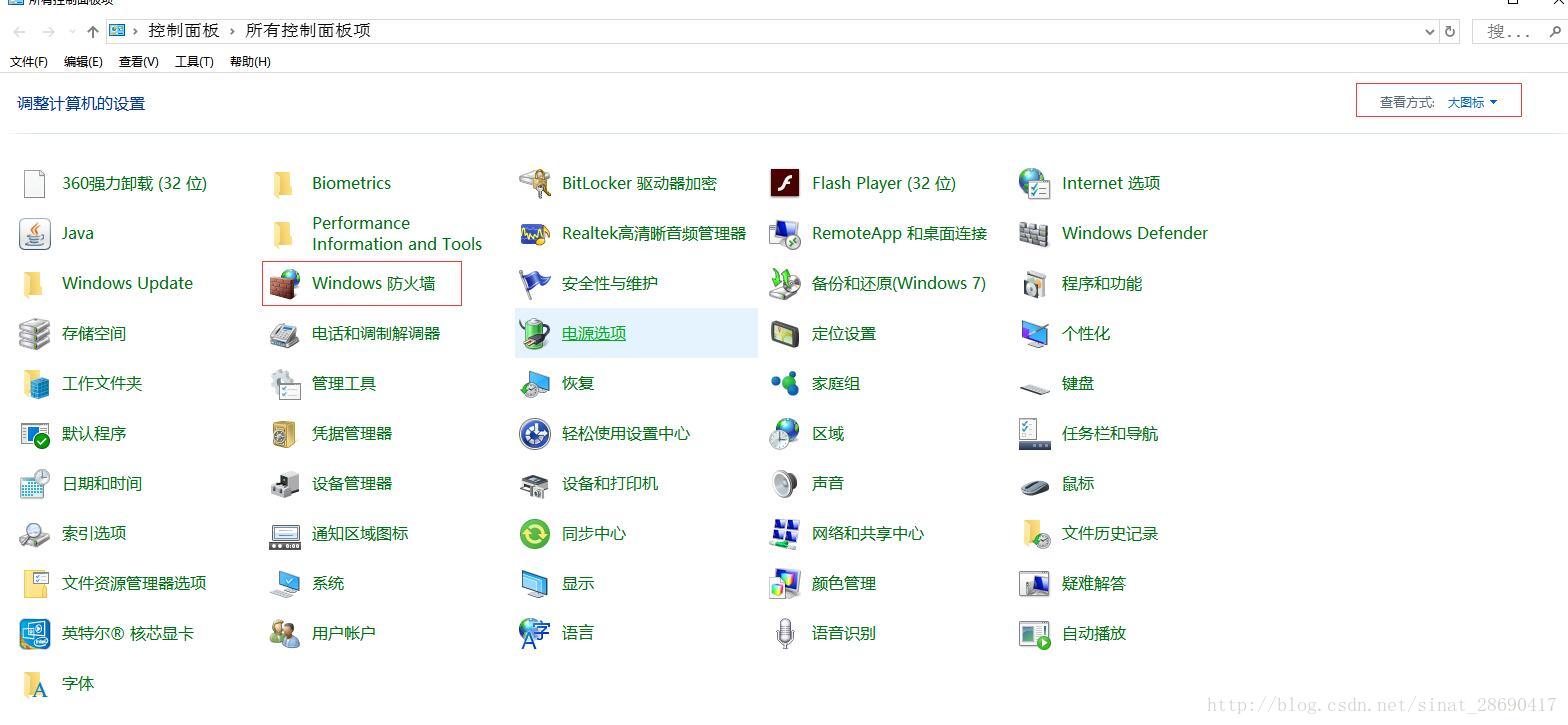Click the 设备管理器 icon
This screenshot has width=1568, height=725.
(x=284, y=483)
